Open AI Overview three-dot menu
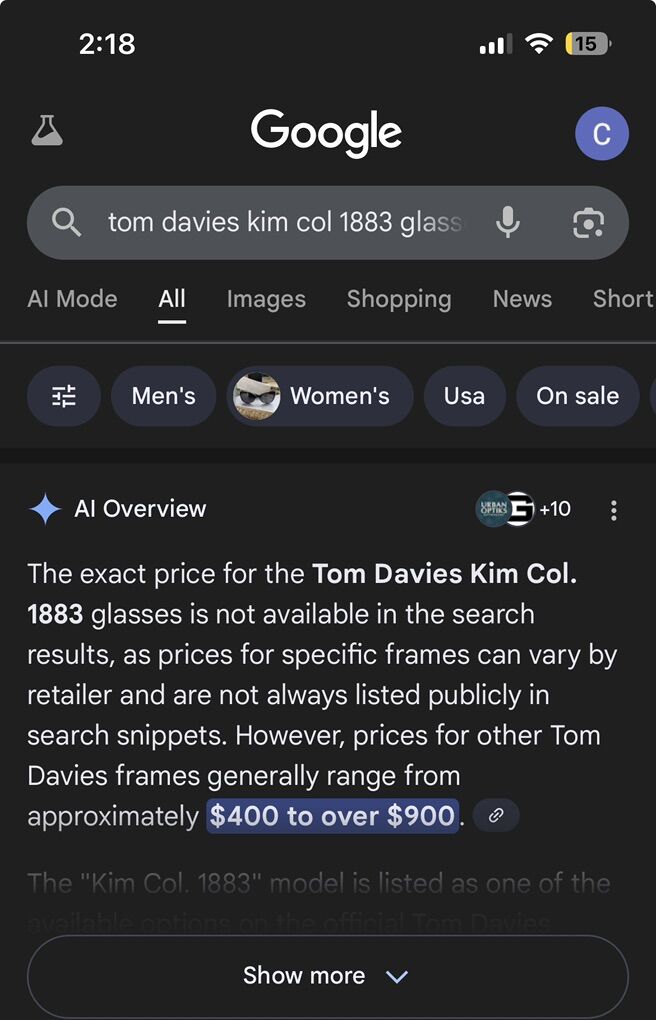This screenshot has height=1020, width=656. click(x=613, y=510)
